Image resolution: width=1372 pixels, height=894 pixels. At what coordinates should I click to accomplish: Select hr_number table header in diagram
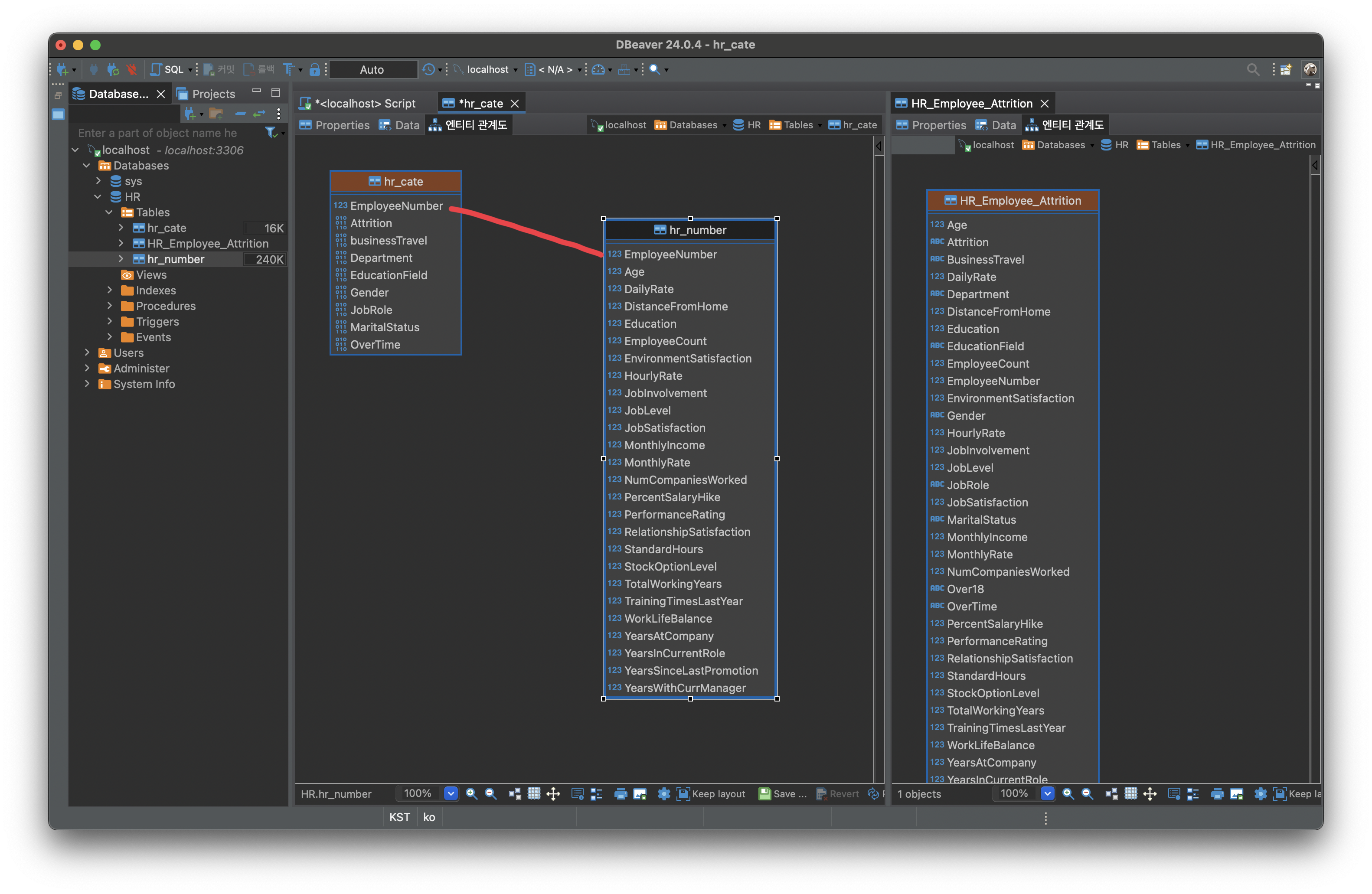coord(690,230)
